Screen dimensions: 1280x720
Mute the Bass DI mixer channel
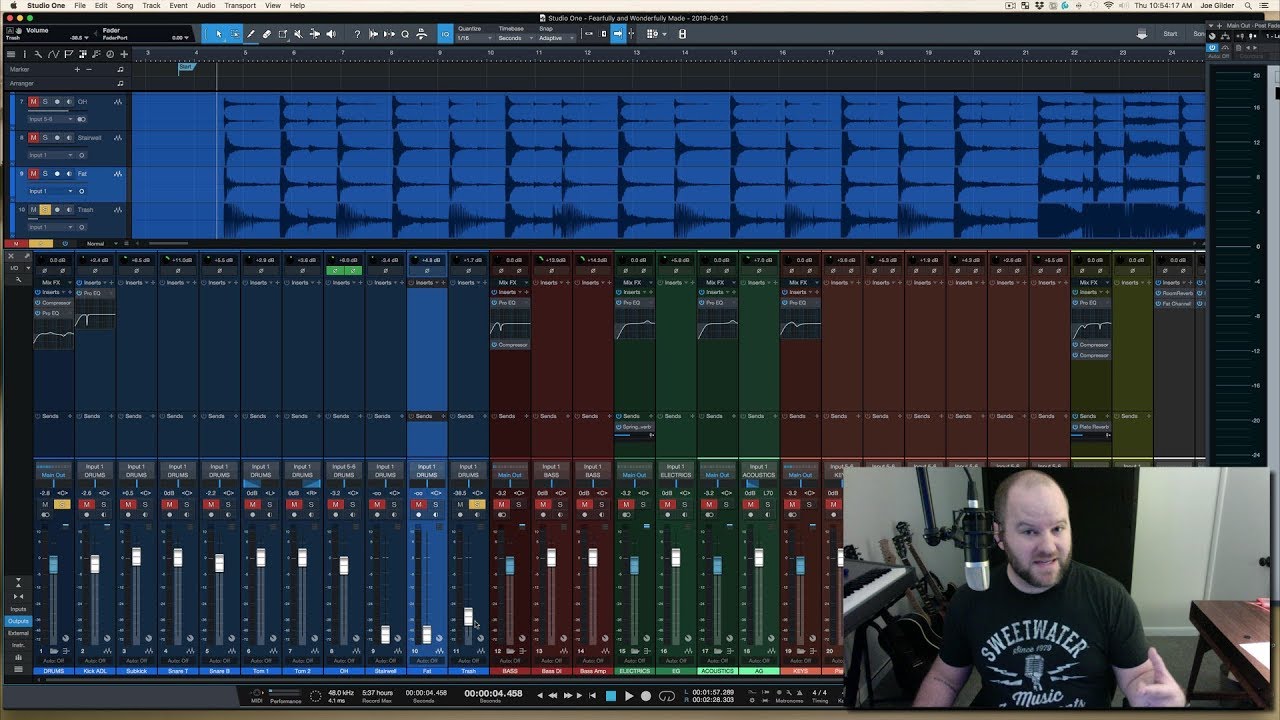[543, 505]
